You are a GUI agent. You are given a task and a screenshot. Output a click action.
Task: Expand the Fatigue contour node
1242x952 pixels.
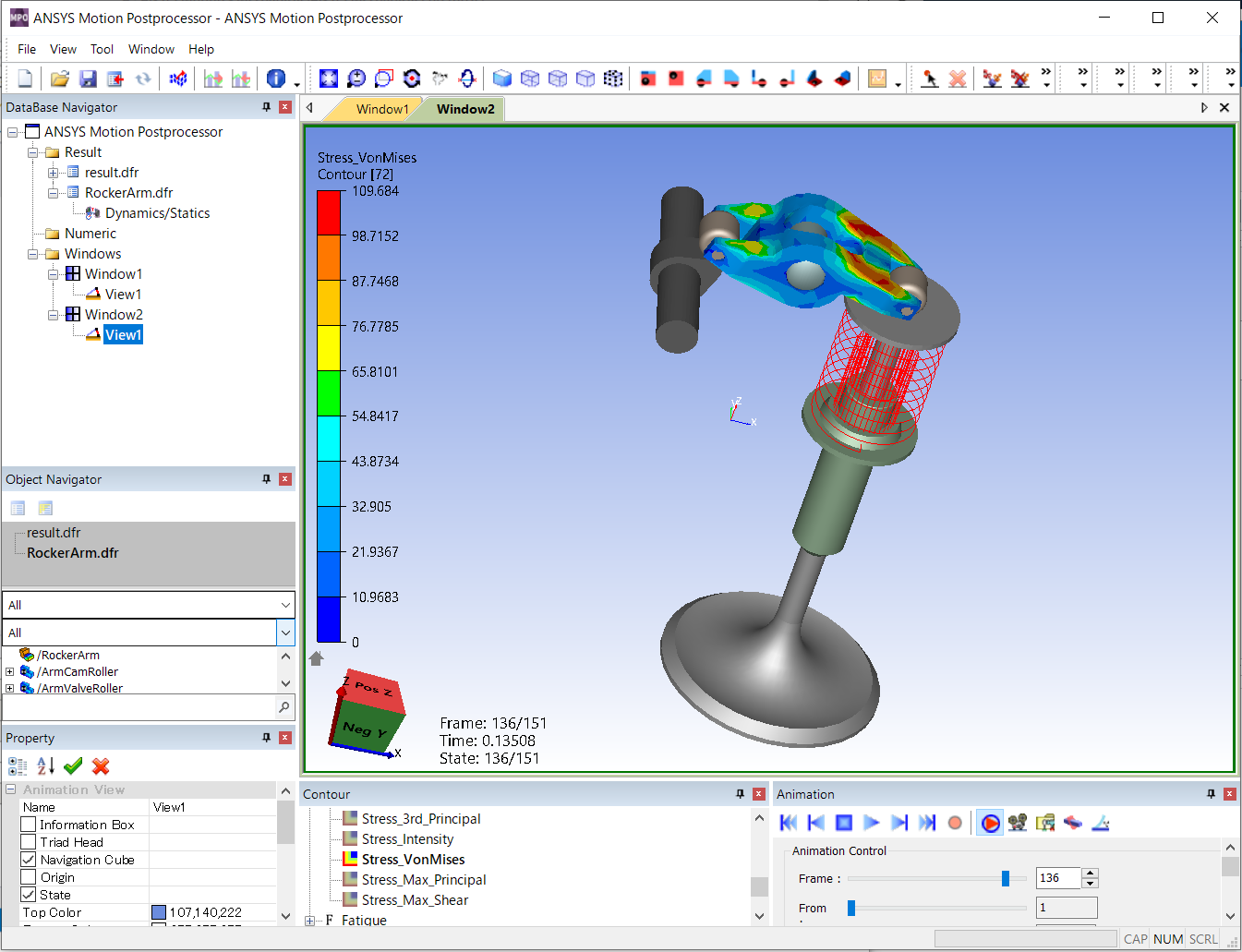(310, 921)
